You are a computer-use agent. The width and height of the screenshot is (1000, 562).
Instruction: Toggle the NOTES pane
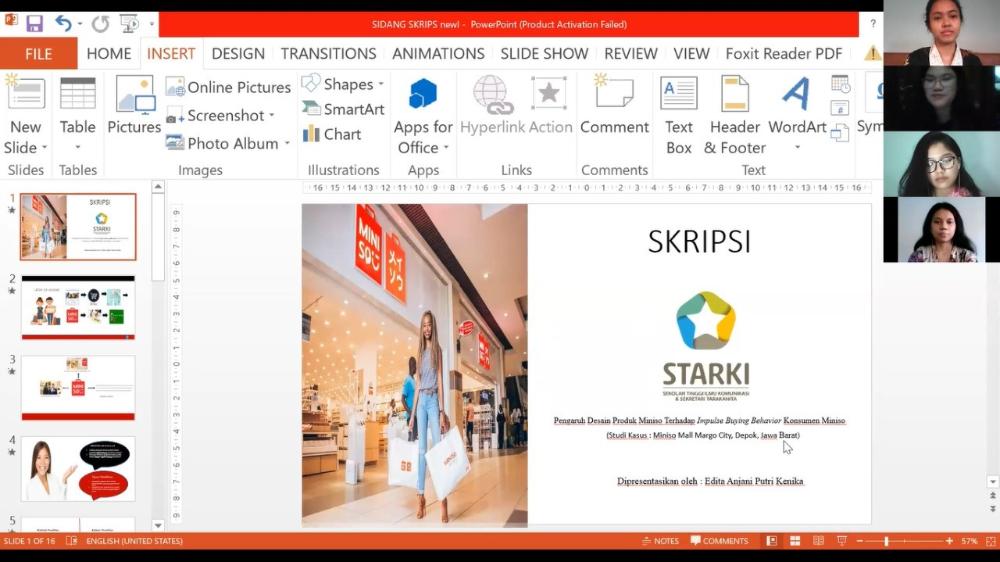pyautogui.click(x=660, y=541)
